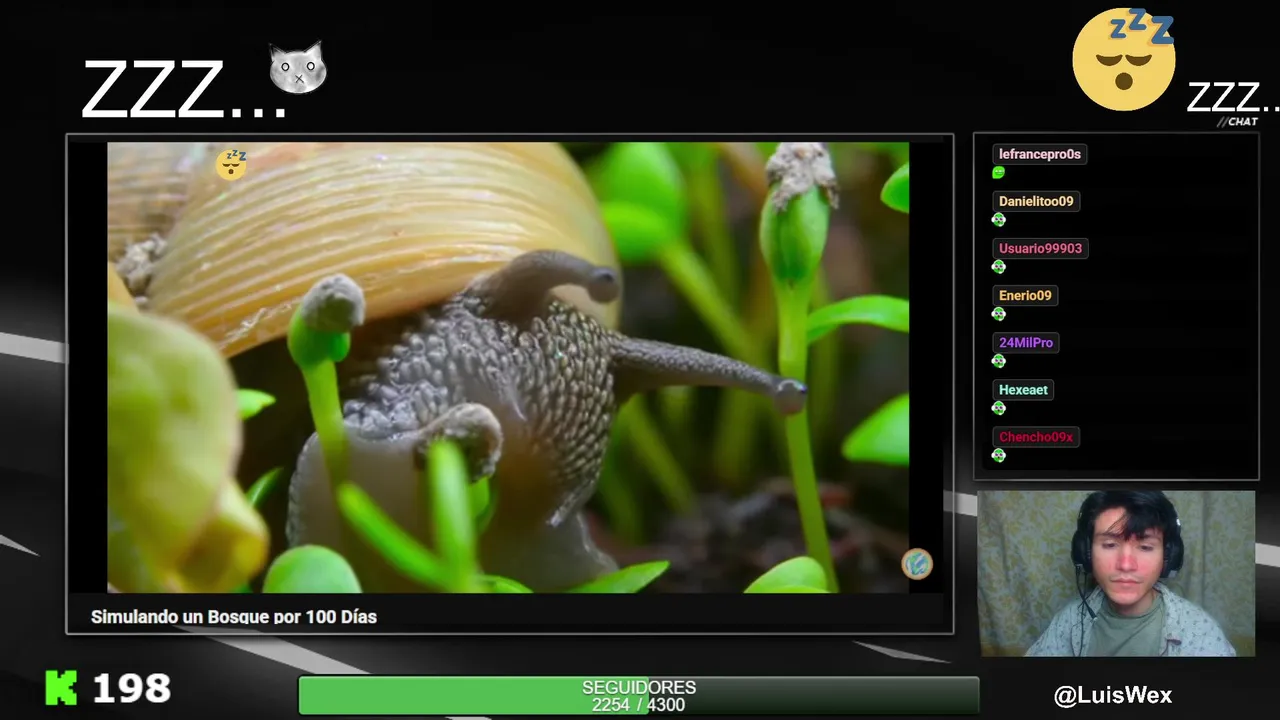Screen dimensions: 1280x720
Task: Click the emote under Usuario99903
Action: point(998,267)
